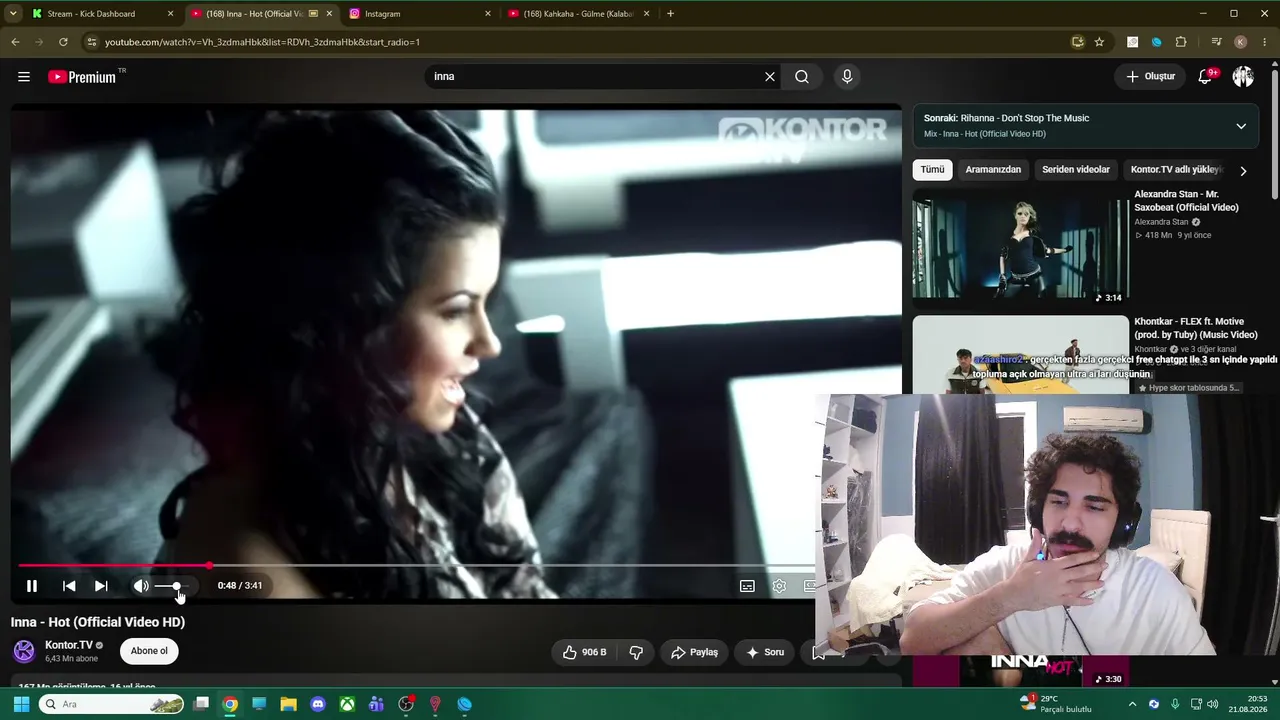Subscribe with the Abone ol button
The width and height of the screenshot is (1280, 720).
coord(149,651)
